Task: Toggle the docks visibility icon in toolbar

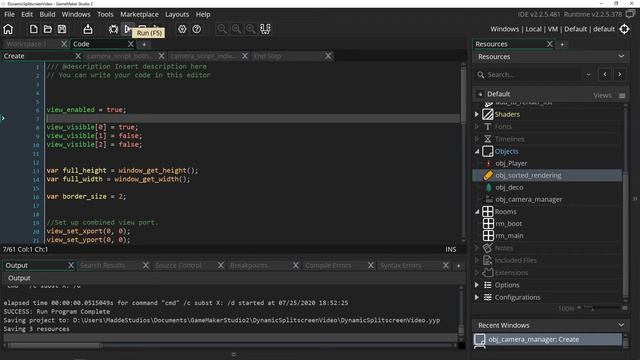Action: point(265,29)
